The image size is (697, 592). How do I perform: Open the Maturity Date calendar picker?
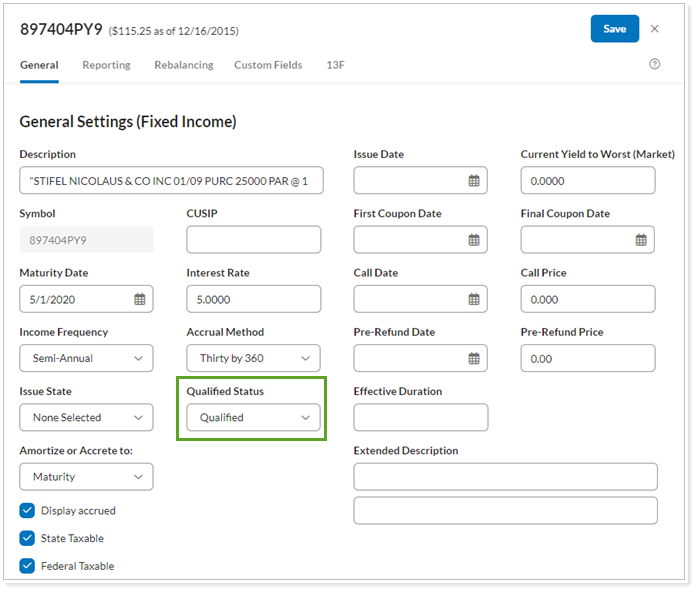(x=140, y=299)
